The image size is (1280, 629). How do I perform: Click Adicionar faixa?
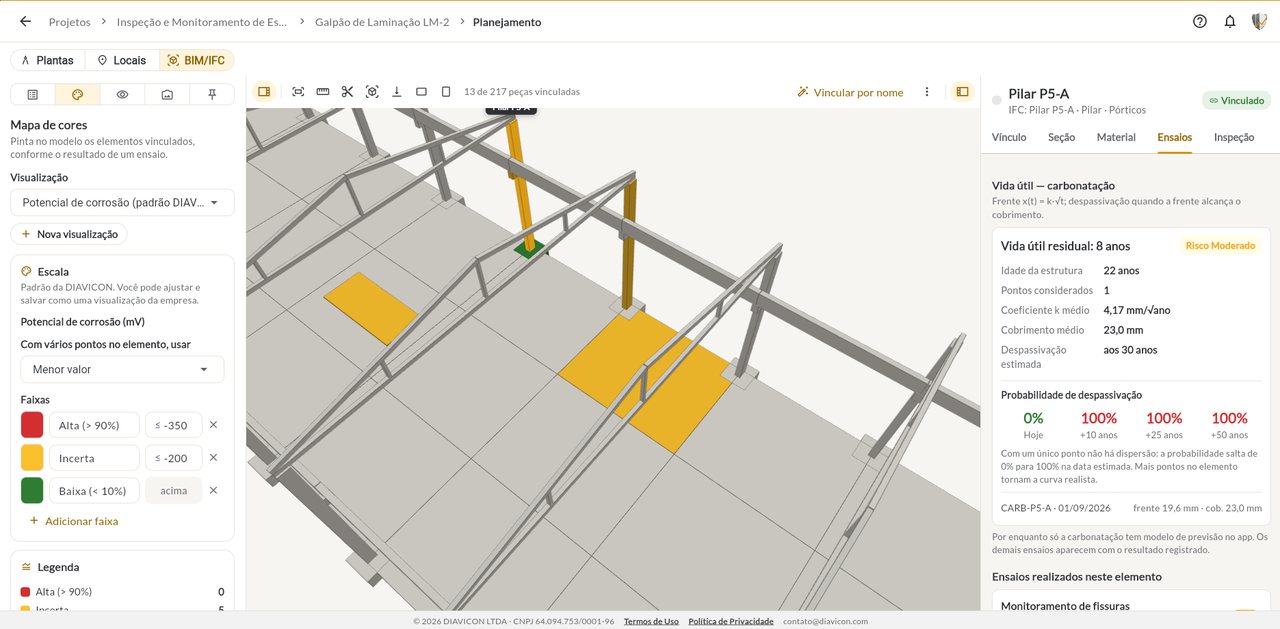click(x=74, y=521)
